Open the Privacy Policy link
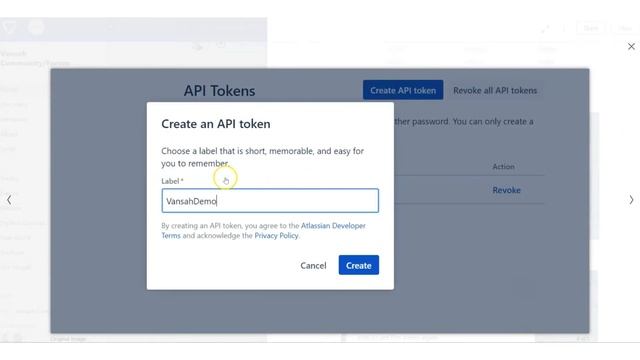This screenshot has height=360, width=640. coord(276,236)
